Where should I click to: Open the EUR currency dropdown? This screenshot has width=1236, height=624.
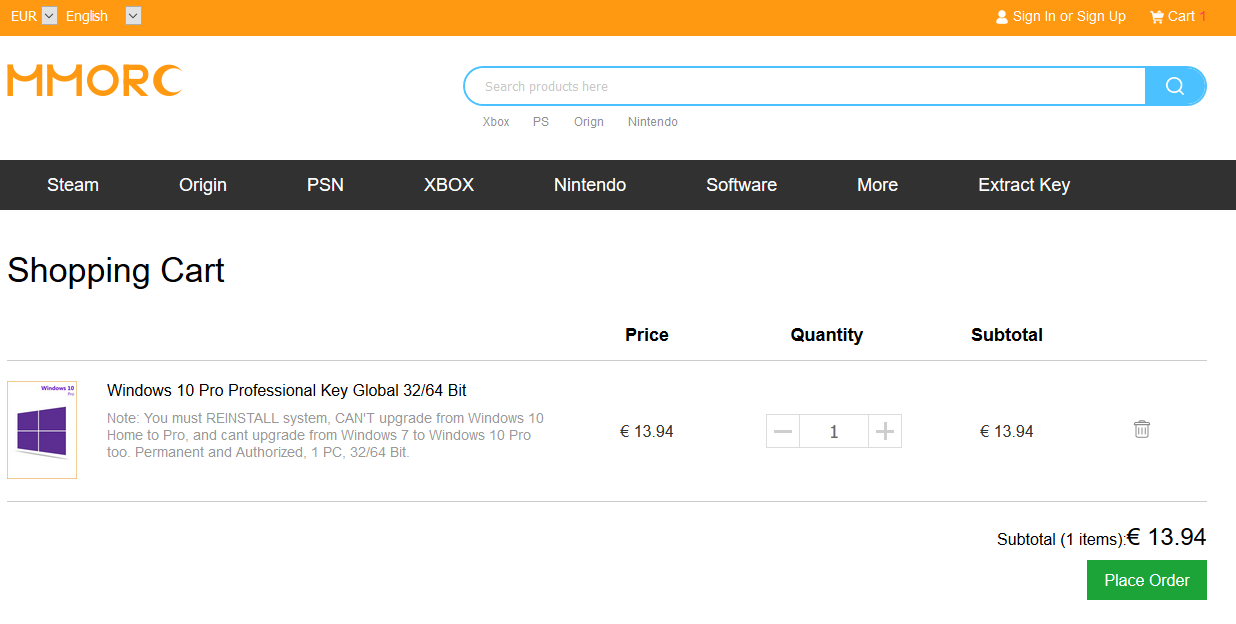(x=49, y=16)
